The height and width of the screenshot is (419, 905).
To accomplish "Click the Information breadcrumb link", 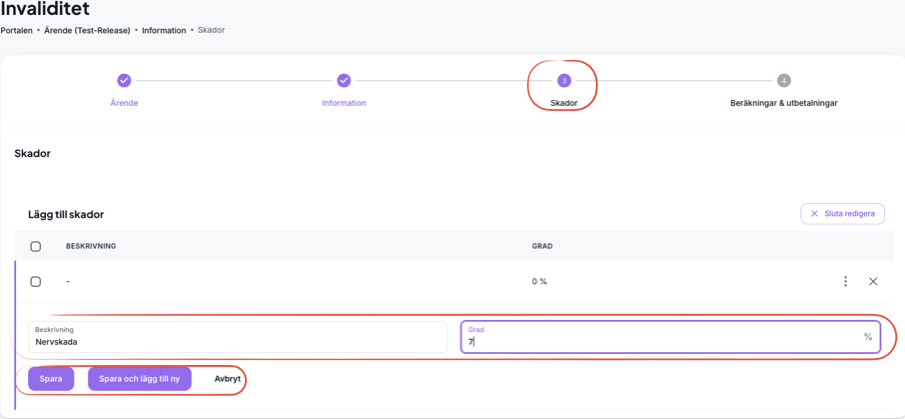I will [164, 31].
